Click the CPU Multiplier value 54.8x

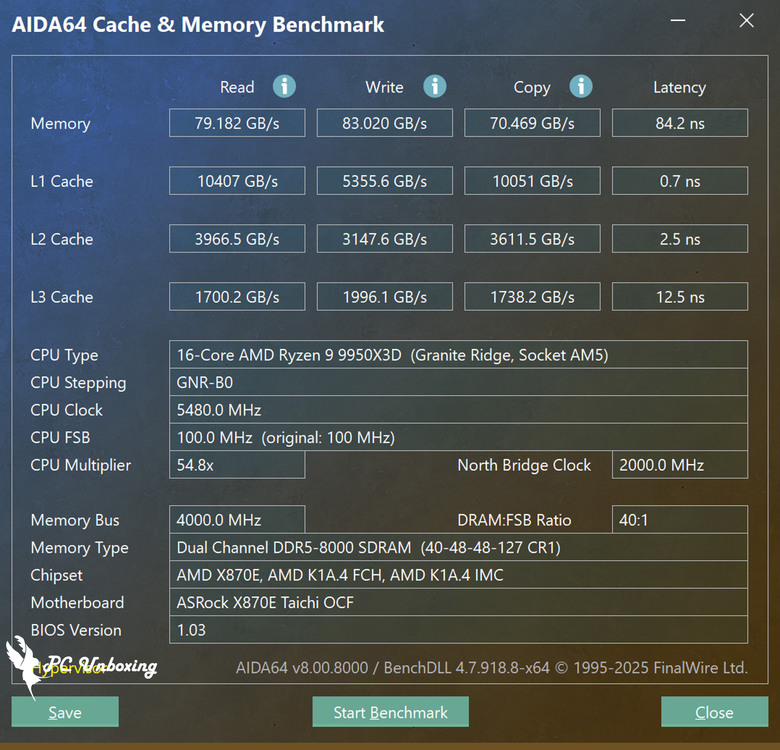[x=237, y=465]
